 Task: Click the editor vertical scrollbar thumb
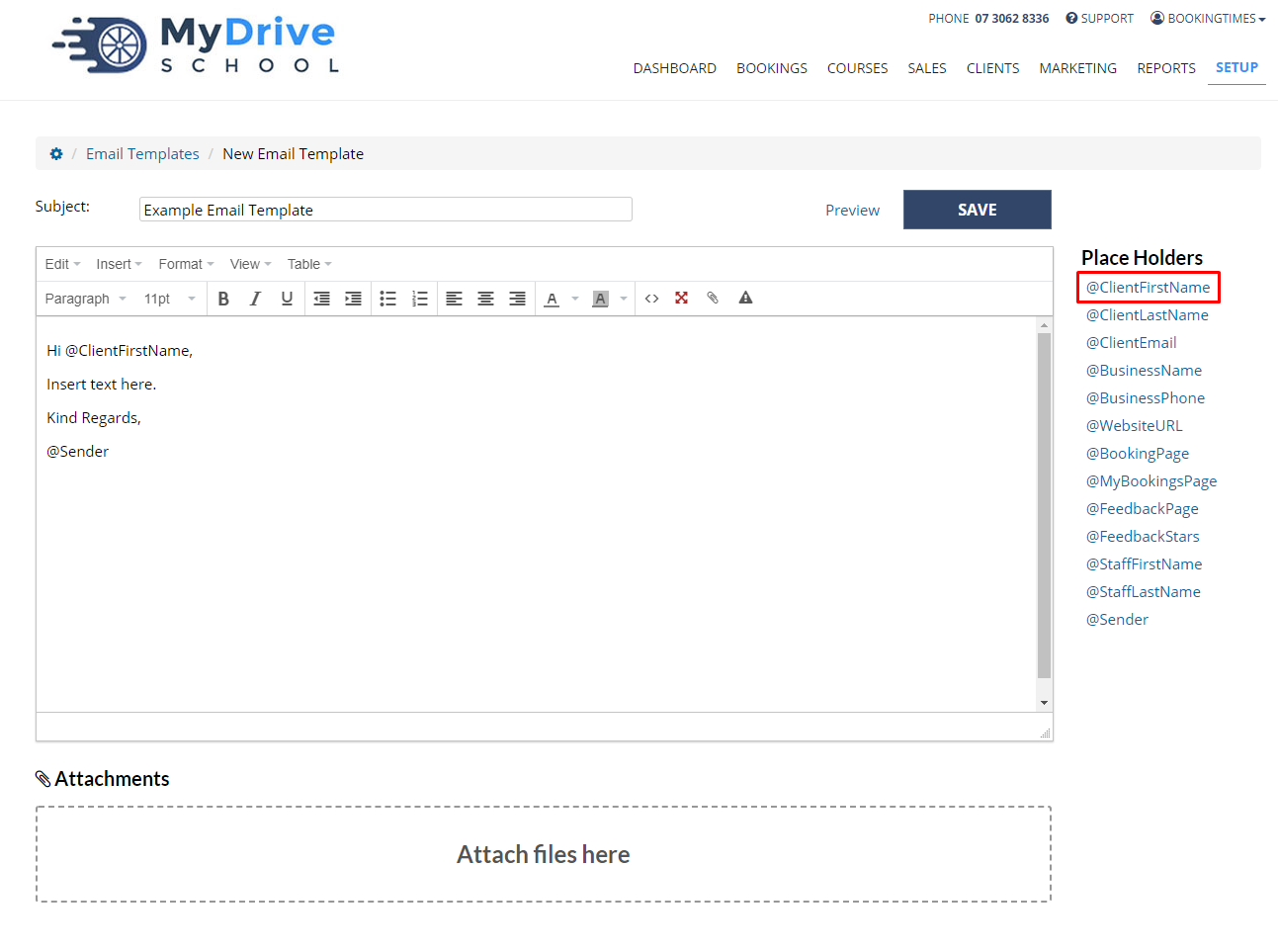point(1044,505)
